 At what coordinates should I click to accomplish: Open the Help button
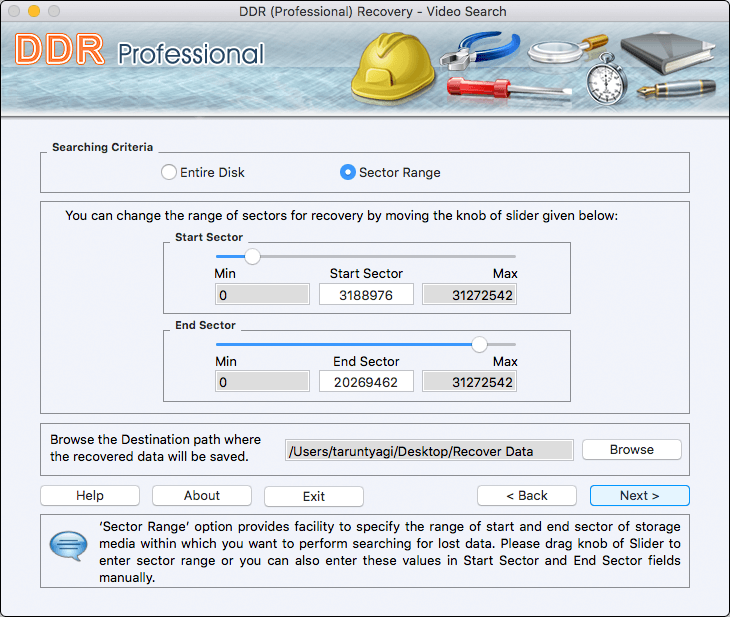pos(90,495)
